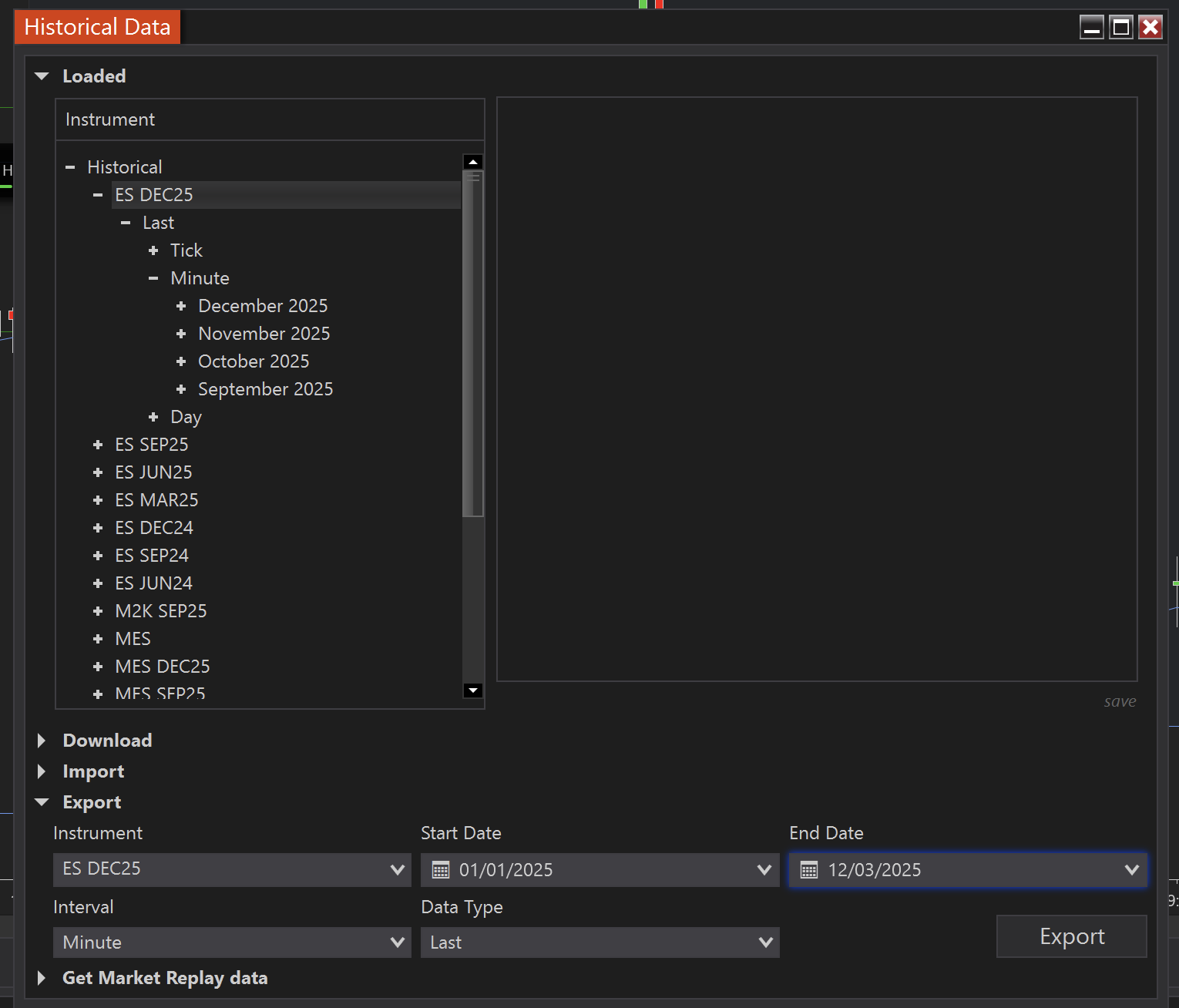1179x1008 pixels.
Task: Collapse the Minute node minus icon
Action: pos(153,278)
